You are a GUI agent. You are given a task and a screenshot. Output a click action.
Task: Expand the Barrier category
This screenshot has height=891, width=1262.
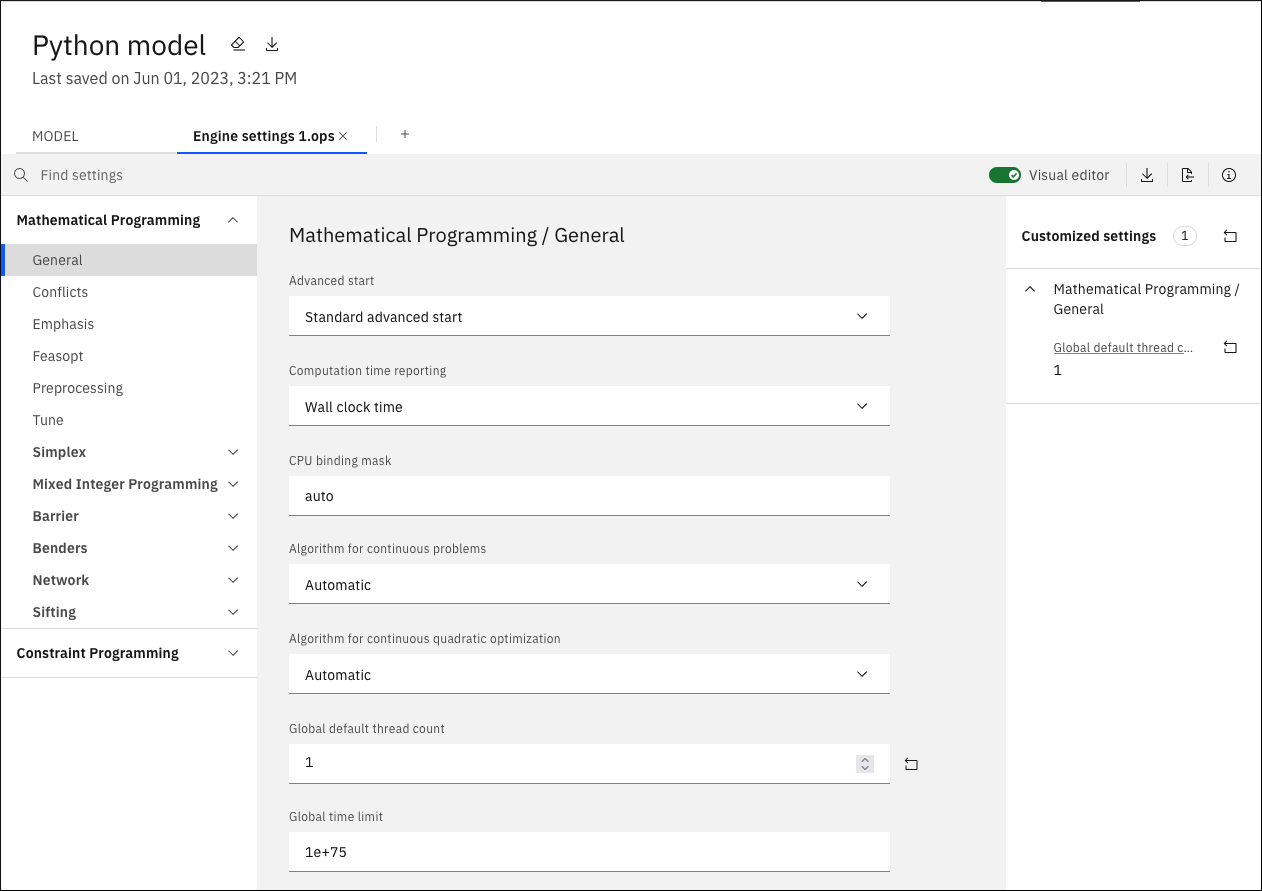click(233, 516)
